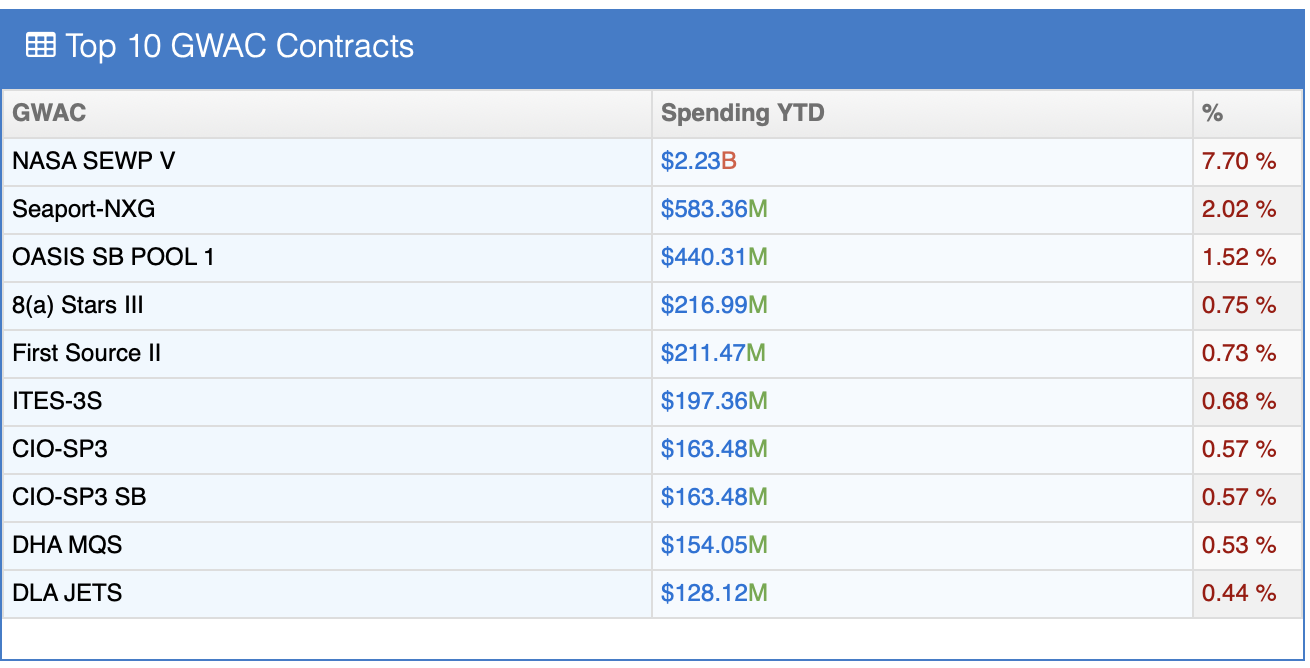Viewport: 1310px width, 668px height.
Task: Click the % column header
Action: coord(1213,113)
